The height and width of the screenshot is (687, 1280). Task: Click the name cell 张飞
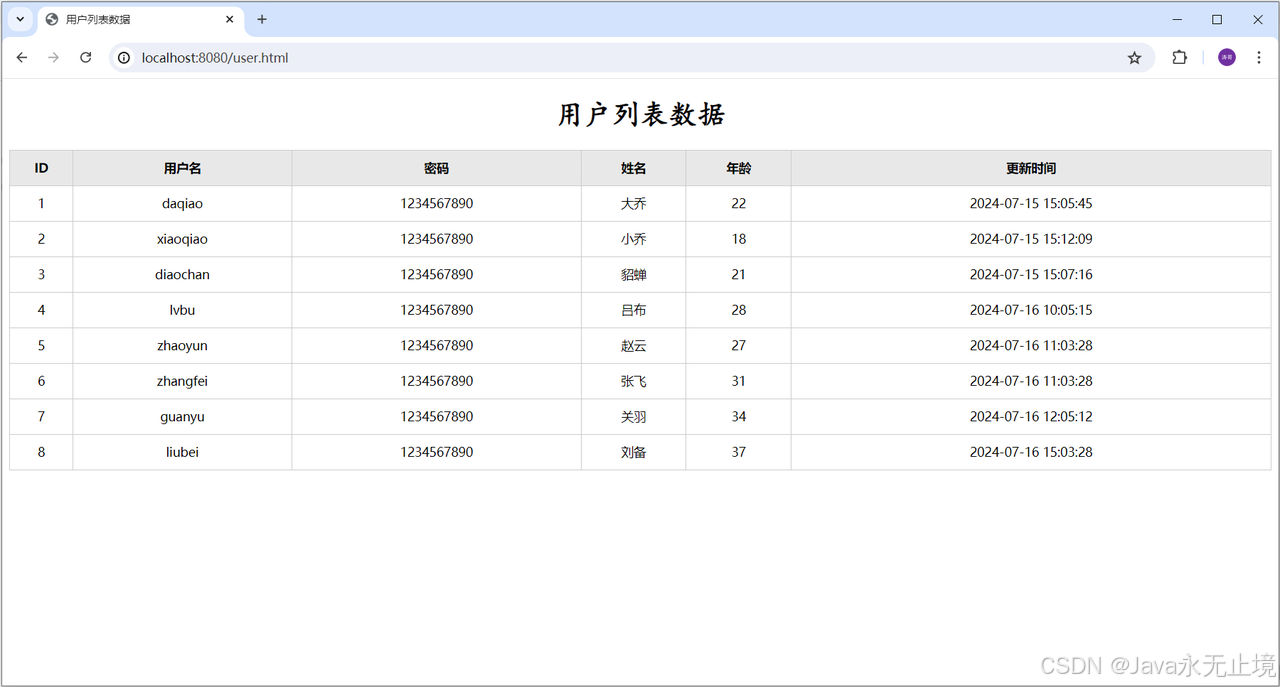coord(634,381)
